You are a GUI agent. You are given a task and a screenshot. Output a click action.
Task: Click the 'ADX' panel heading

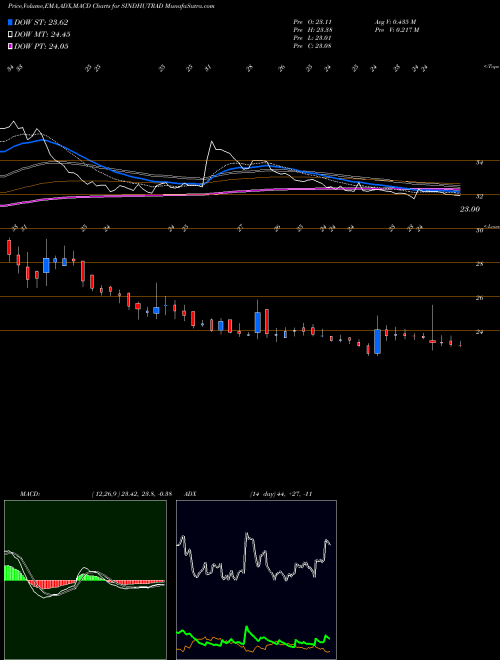click(x=190, y=494)
